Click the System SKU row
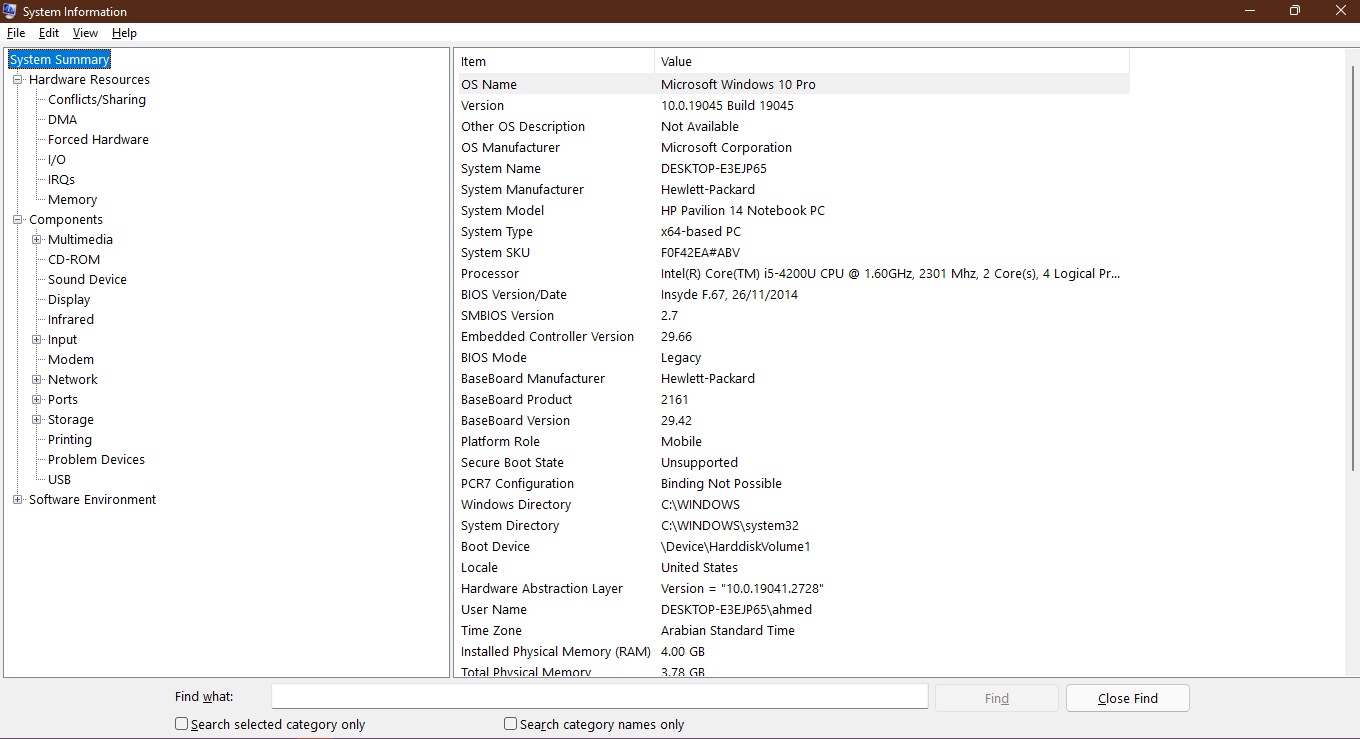 click(x=794, y=253)
